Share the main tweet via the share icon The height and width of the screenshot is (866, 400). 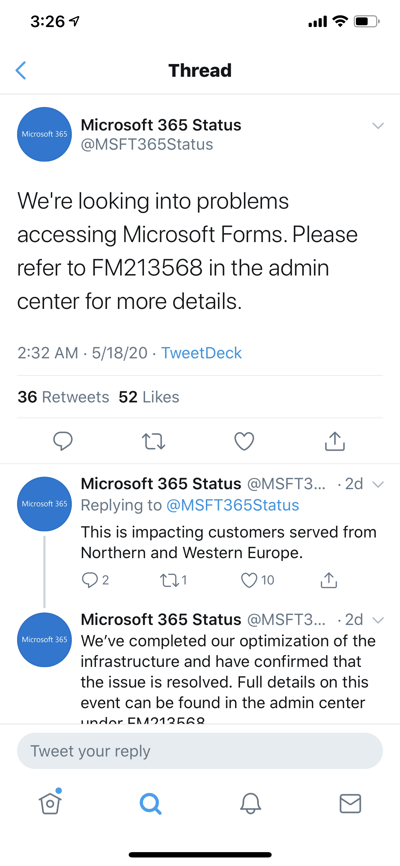(334, 440)
